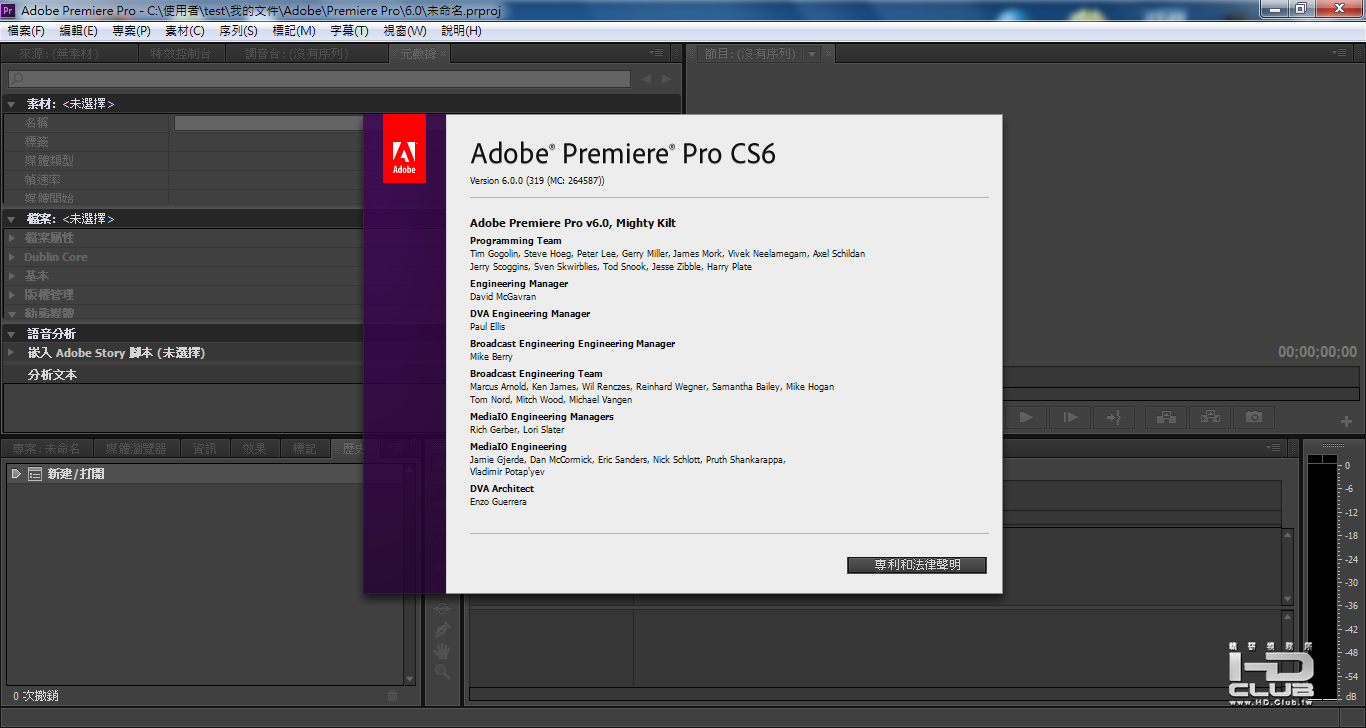Close the 節目: (沒有序列) tab
Screen dimensions: 1366x728
(x=828, y=54)
